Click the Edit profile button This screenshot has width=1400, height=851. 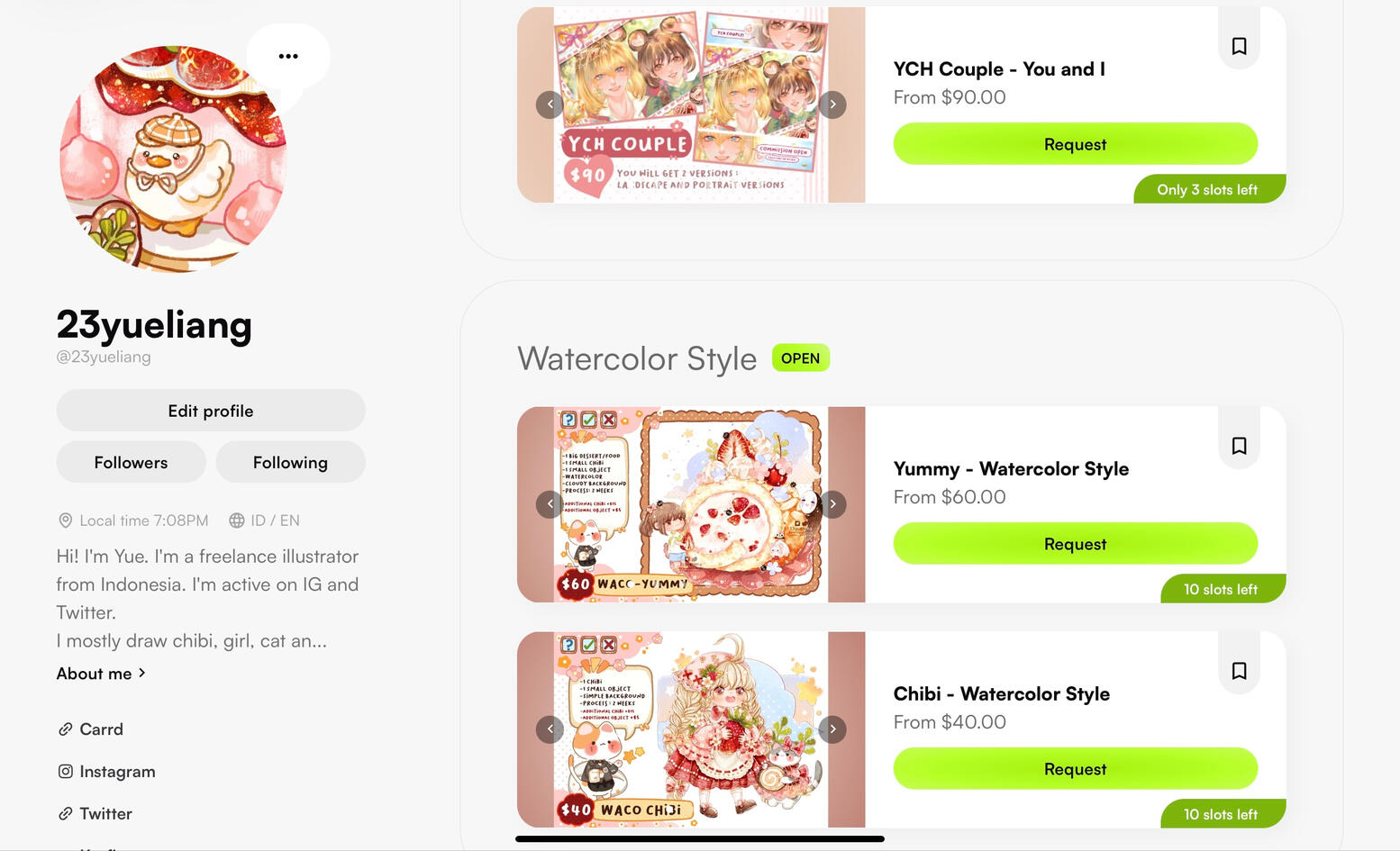tap(211, 411)
